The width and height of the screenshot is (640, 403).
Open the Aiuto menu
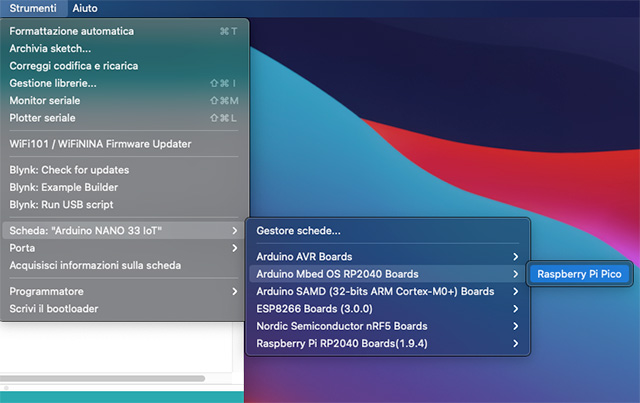[86, 8]
